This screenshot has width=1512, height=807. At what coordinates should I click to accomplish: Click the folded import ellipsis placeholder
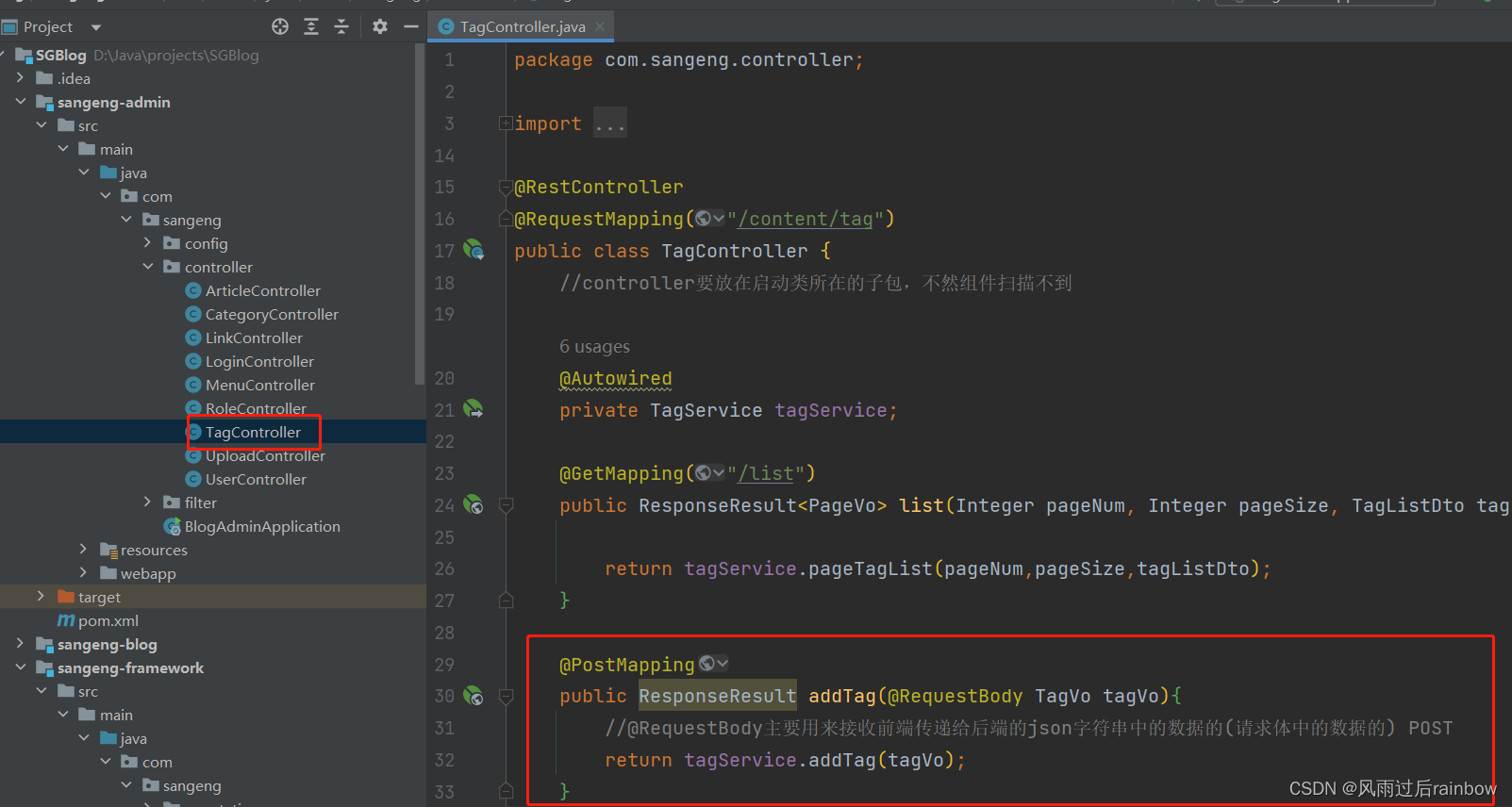[610, 124]
